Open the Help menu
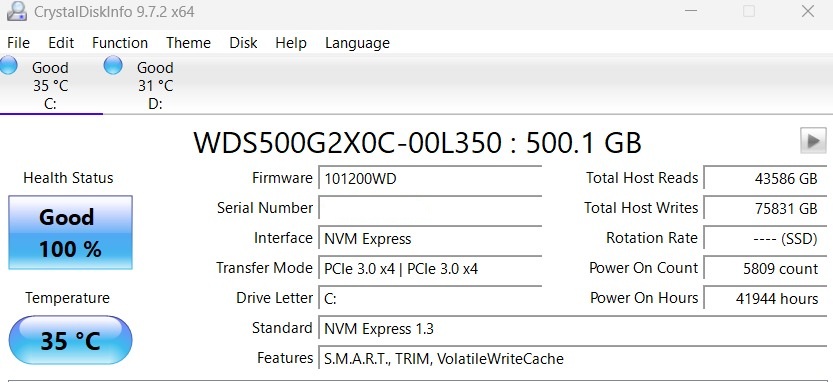Viewport: 833px width, 382px height. (x=291, y=43)
